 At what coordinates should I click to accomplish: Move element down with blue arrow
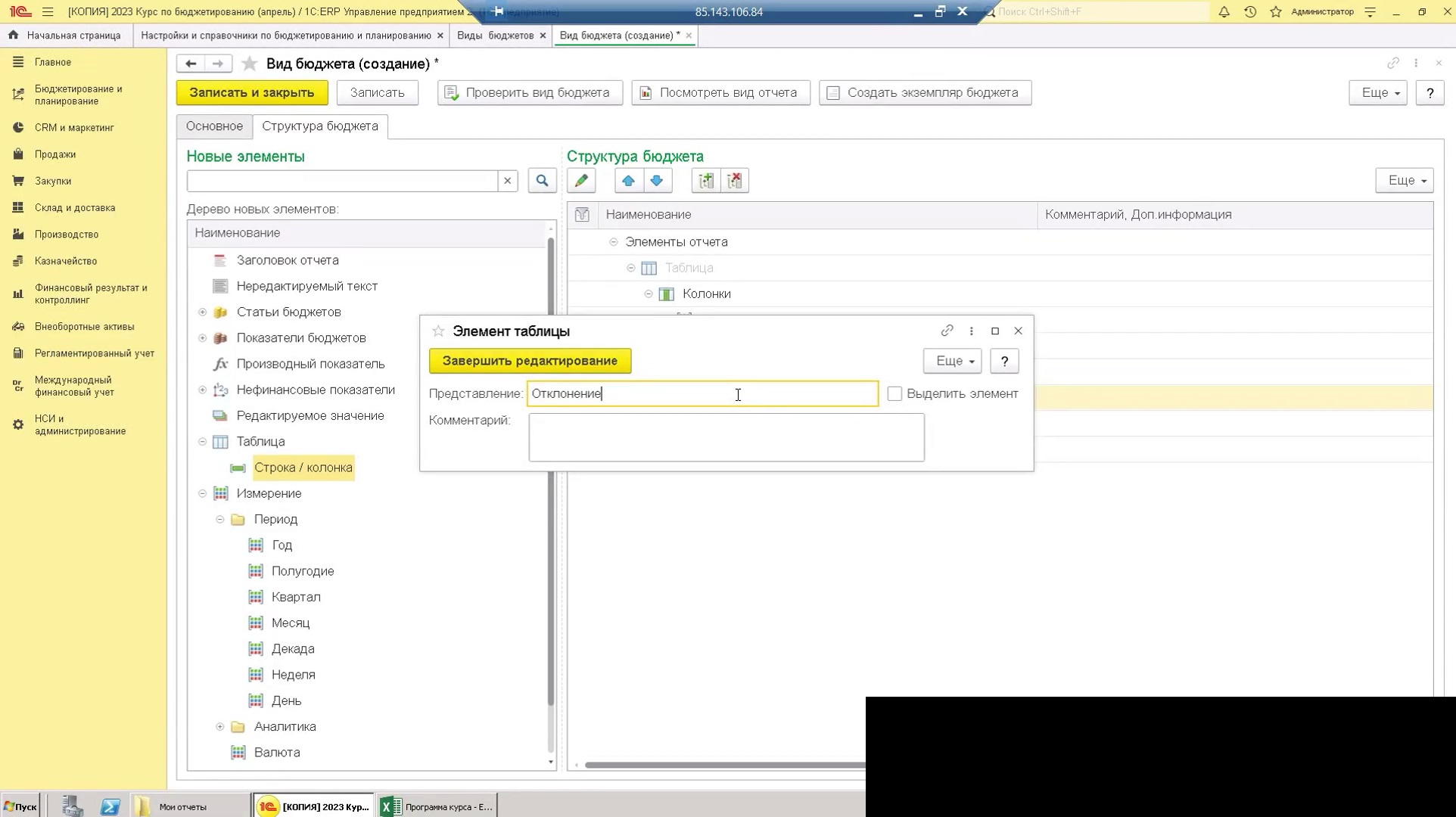[657, 181]
